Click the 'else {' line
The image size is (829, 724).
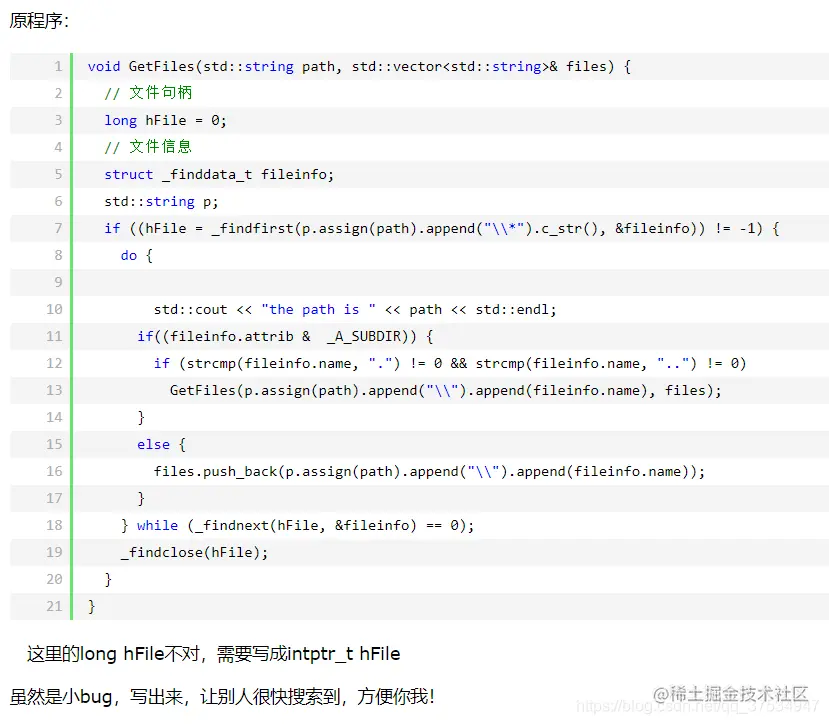pos(161,444)
